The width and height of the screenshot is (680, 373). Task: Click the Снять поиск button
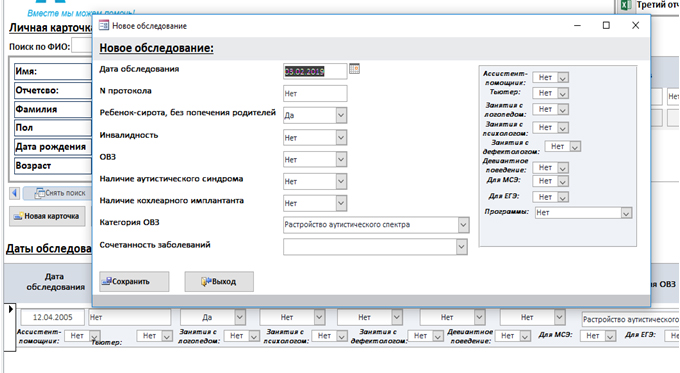58,193
